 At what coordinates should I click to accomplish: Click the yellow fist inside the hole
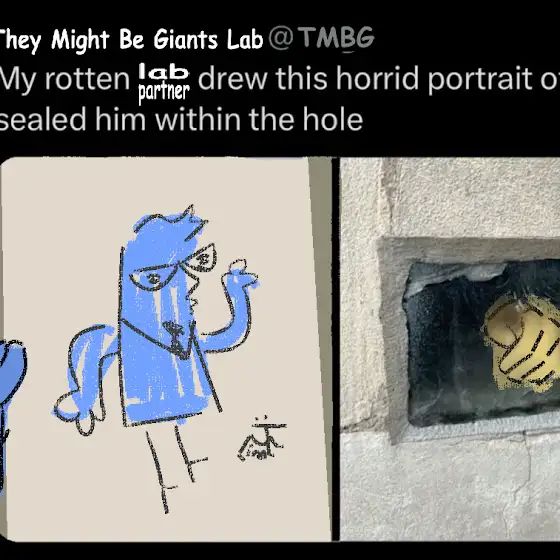coord(521,343)
